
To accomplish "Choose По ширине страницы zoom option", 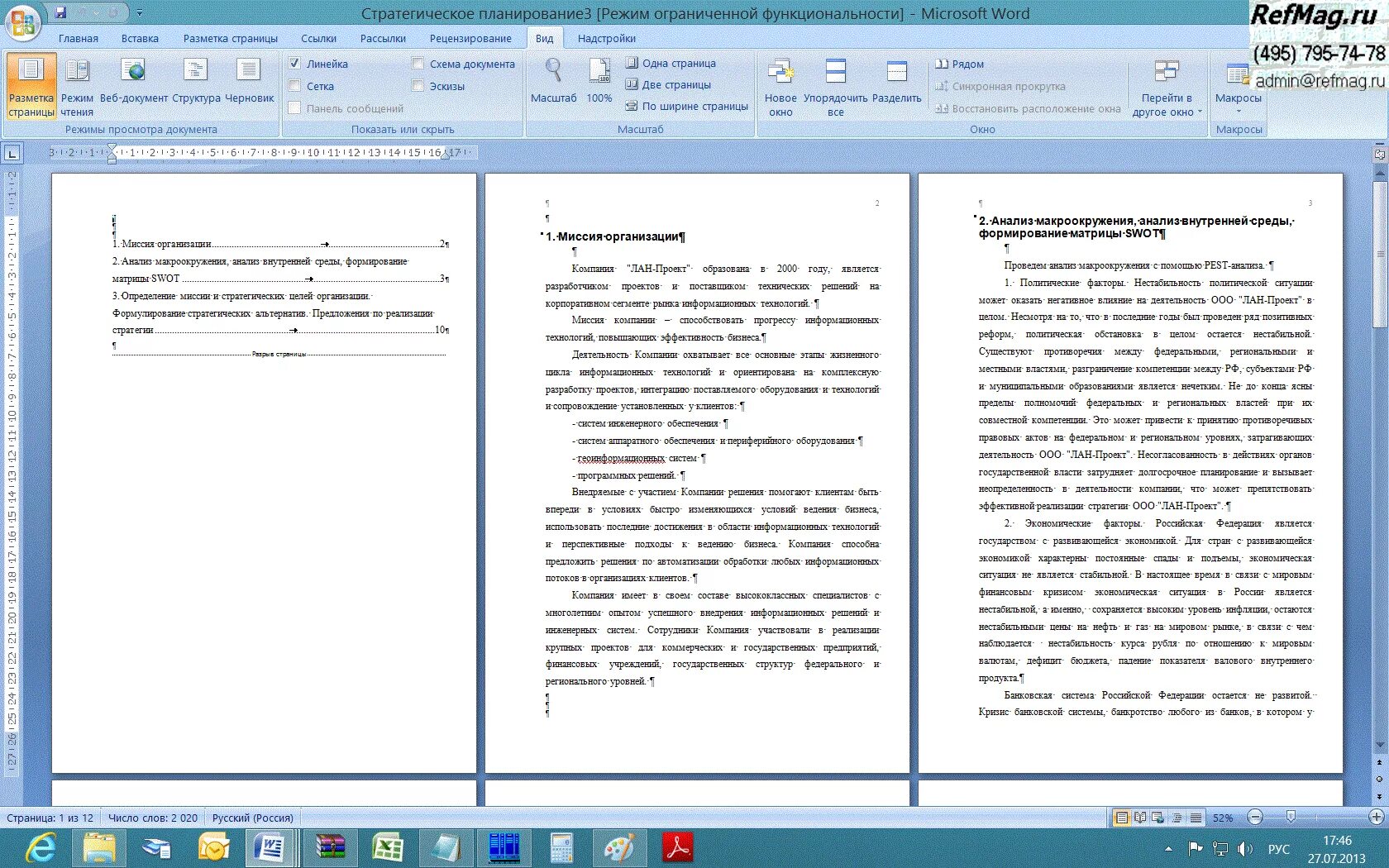I will point(686,106).
